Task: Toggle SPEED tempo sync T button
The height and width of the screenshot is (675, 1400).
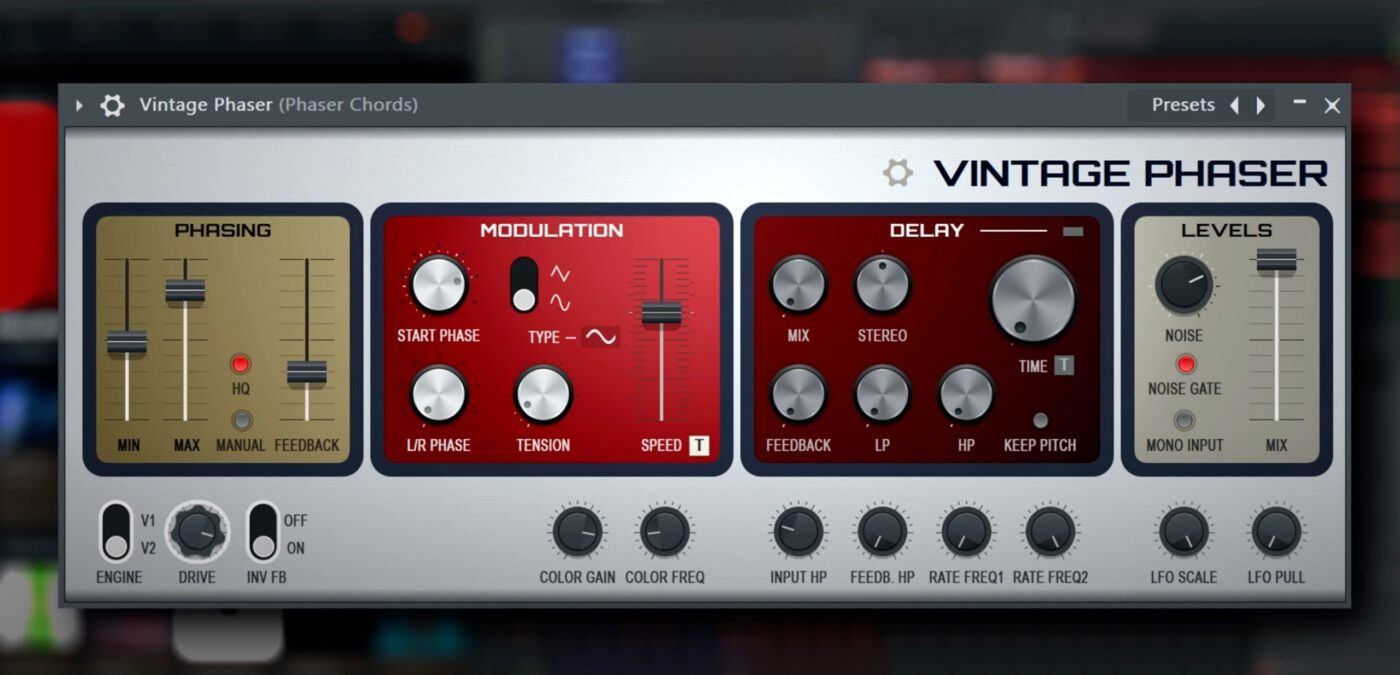Action: pyautogui.click(x=699, y=445)
